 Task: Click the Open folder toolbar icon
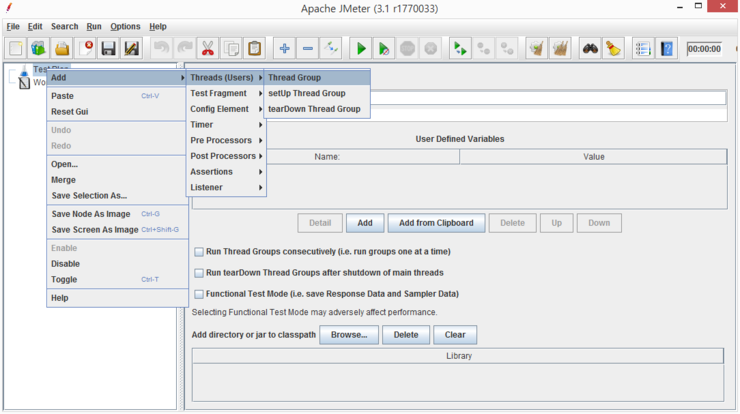tap(62, 49)
